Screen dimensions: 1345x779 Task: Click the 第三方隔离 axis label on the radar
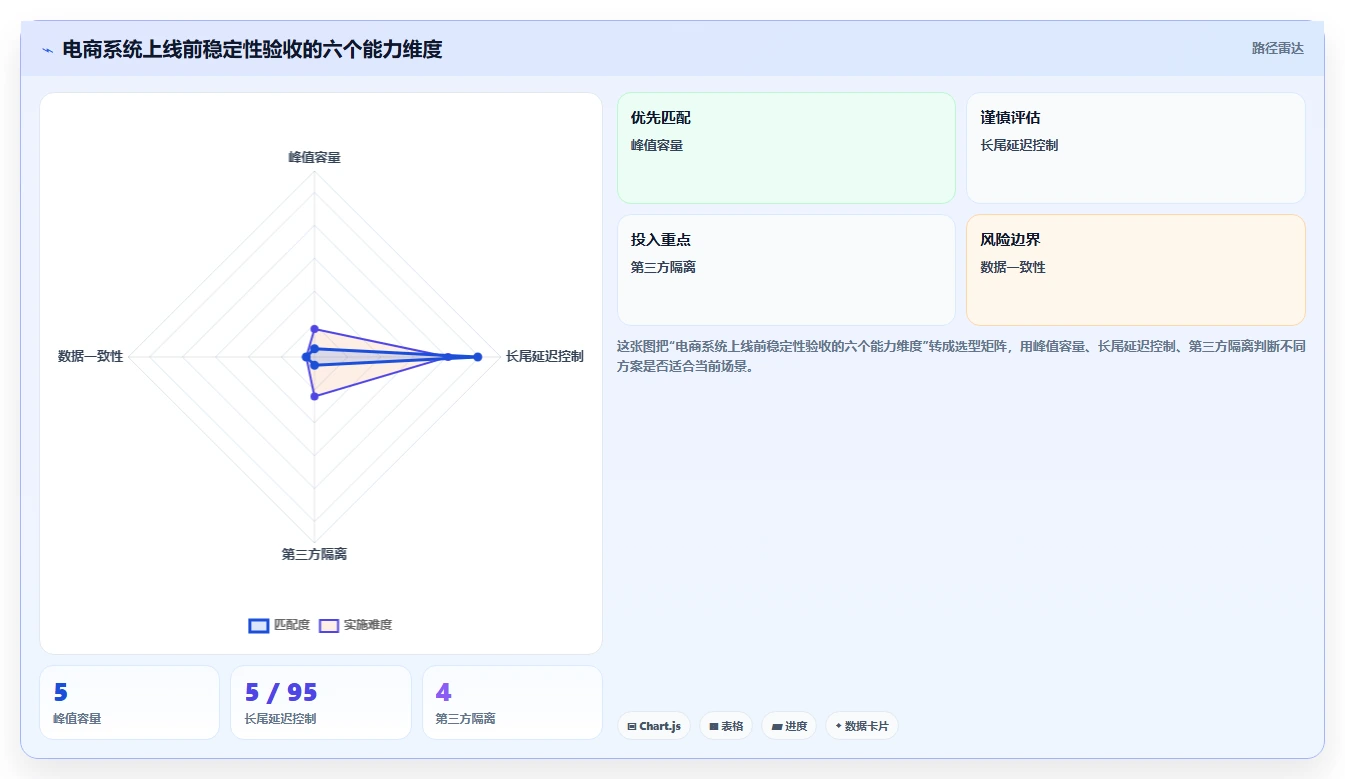point(314,554)
